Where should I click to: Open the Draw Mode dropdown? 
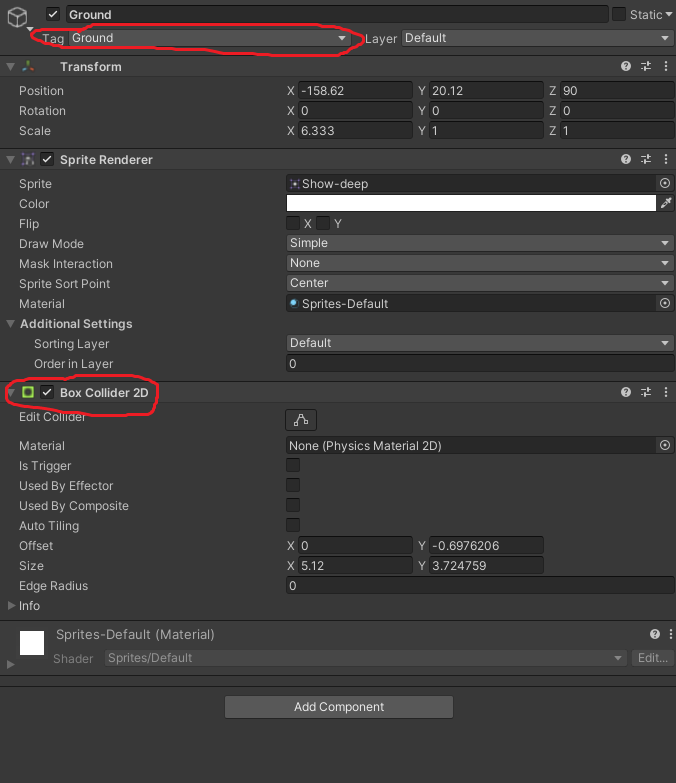point(480,243)
